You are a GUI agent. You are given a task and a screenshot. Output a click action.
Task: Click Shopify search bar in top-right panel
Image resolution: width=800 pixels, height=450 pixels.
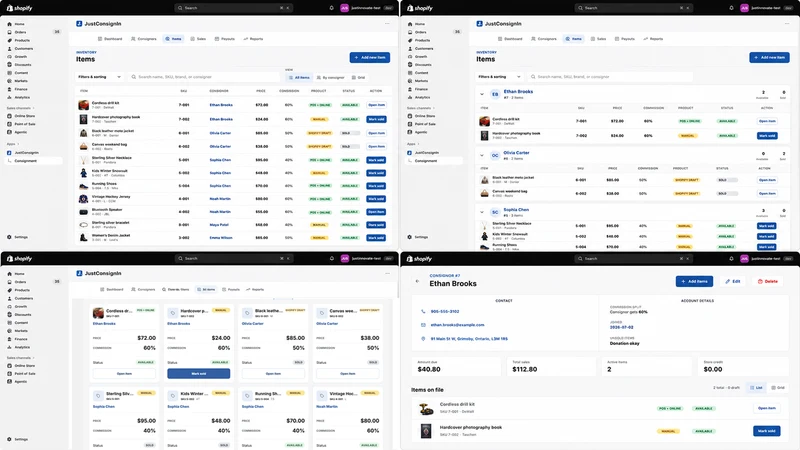(633, 8)
